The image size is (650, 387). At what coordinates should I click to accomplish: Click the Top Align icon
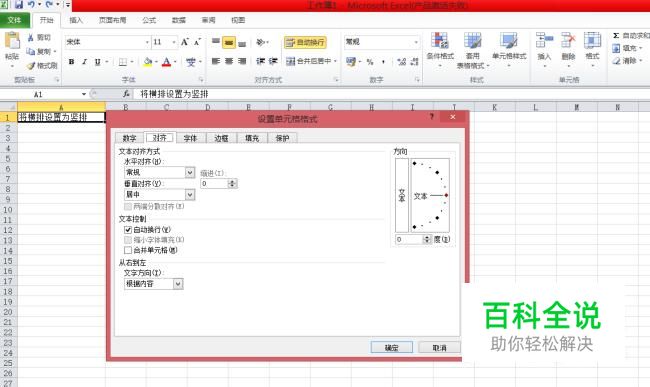click(x=216, y=42)
